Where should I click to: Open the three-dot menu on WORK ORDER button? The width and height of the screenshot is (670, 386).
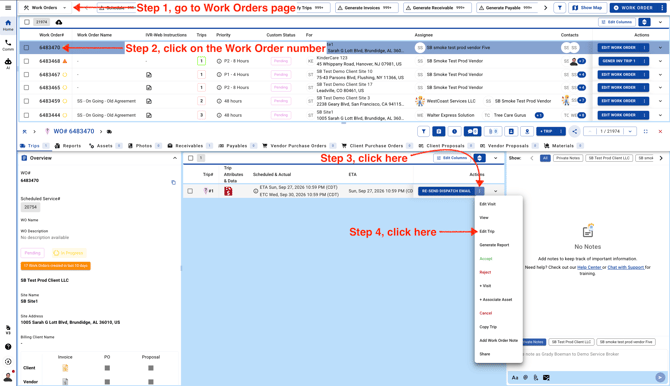click(x=662, y=8)
